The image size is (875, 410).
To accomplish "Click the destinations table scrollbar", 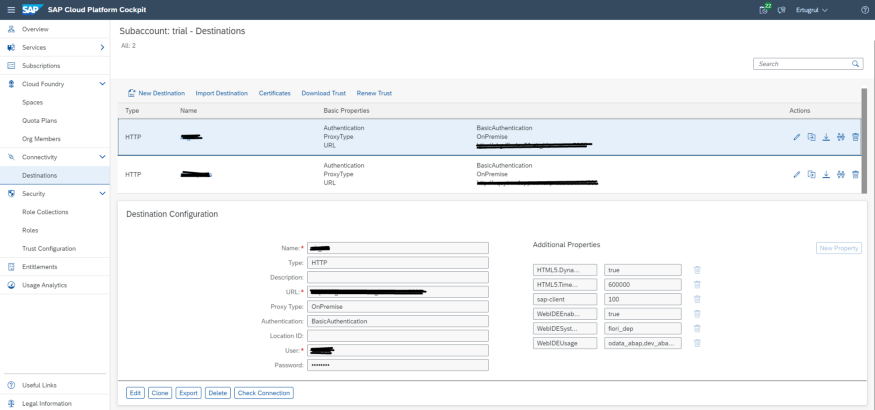I will [x=864, y=141].
